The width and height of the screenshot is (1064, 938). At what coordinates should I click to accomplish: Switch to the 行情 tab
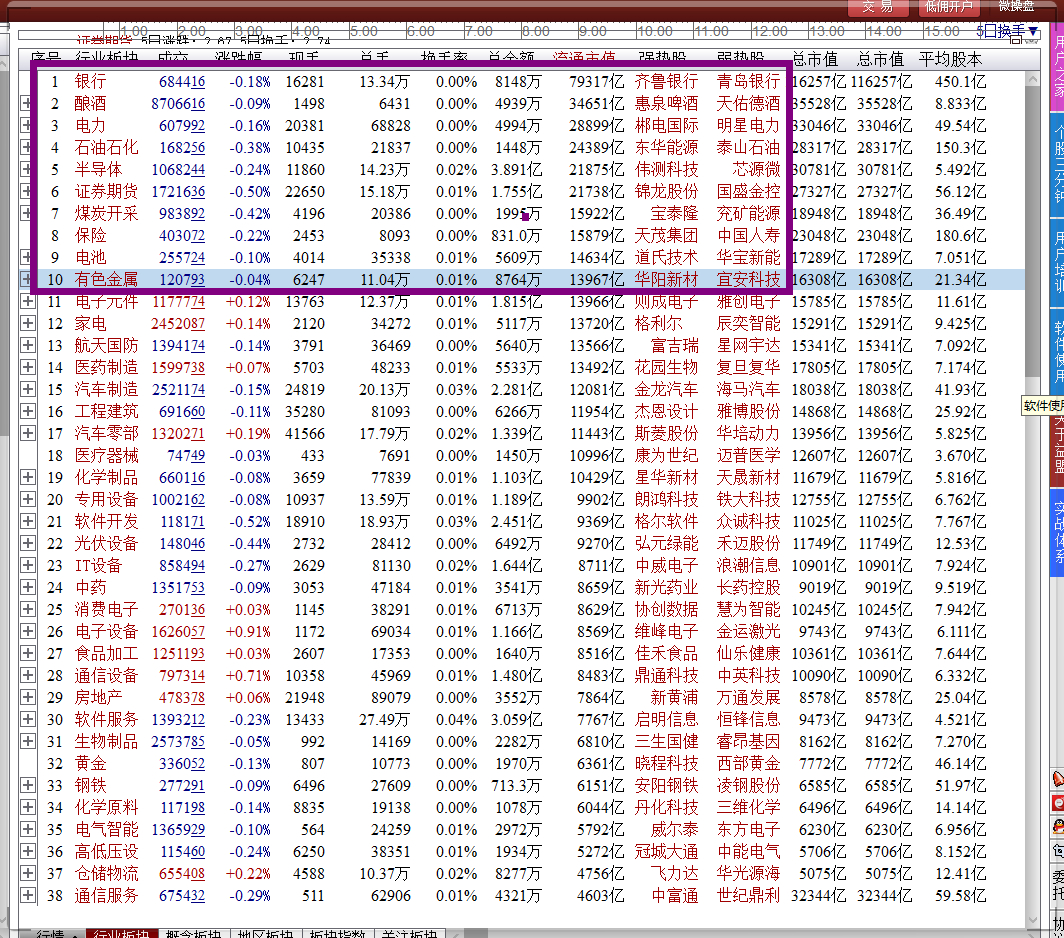[51, 933]
